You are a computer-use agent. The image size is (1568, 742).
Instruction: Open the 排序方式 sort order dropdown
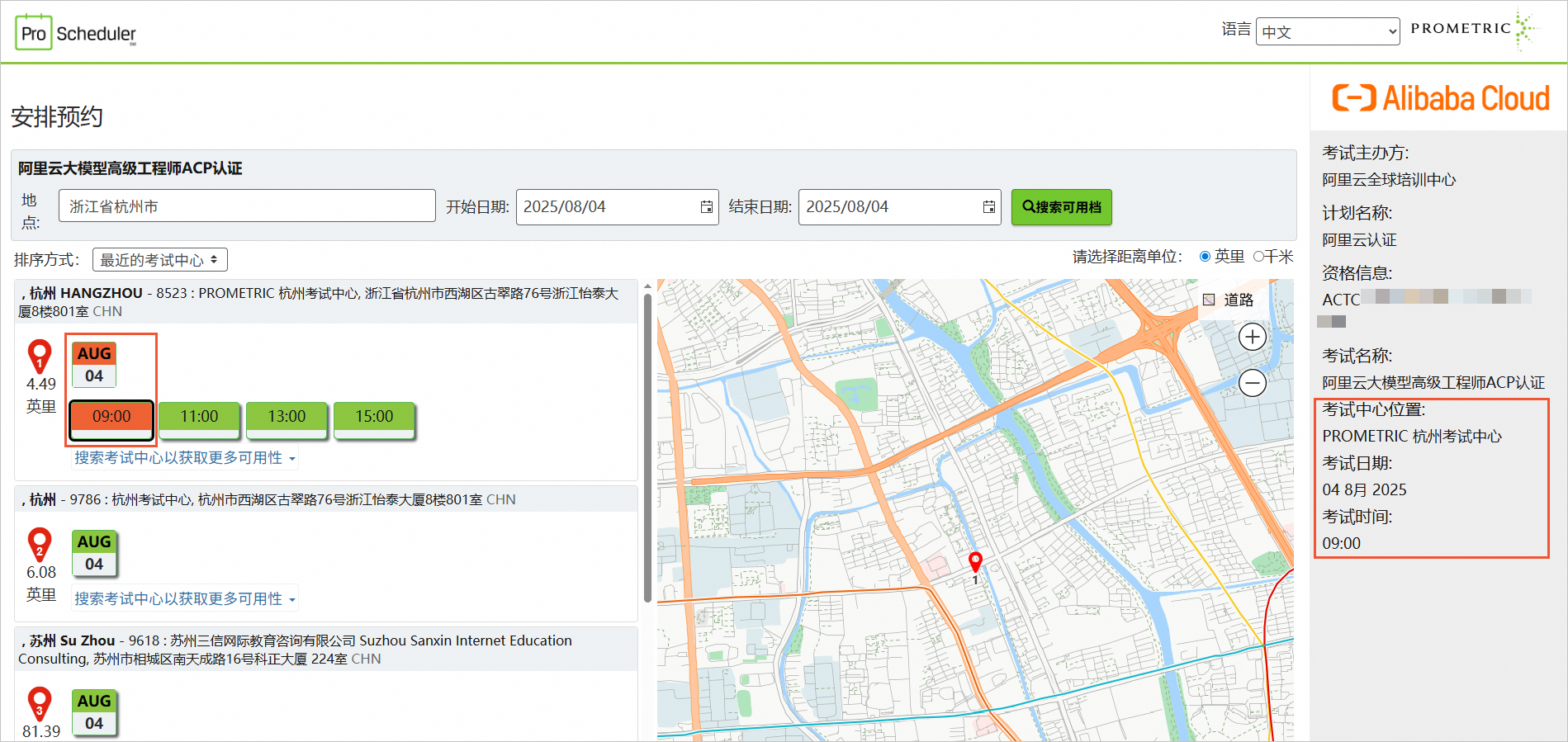click(x=160, y=260)
